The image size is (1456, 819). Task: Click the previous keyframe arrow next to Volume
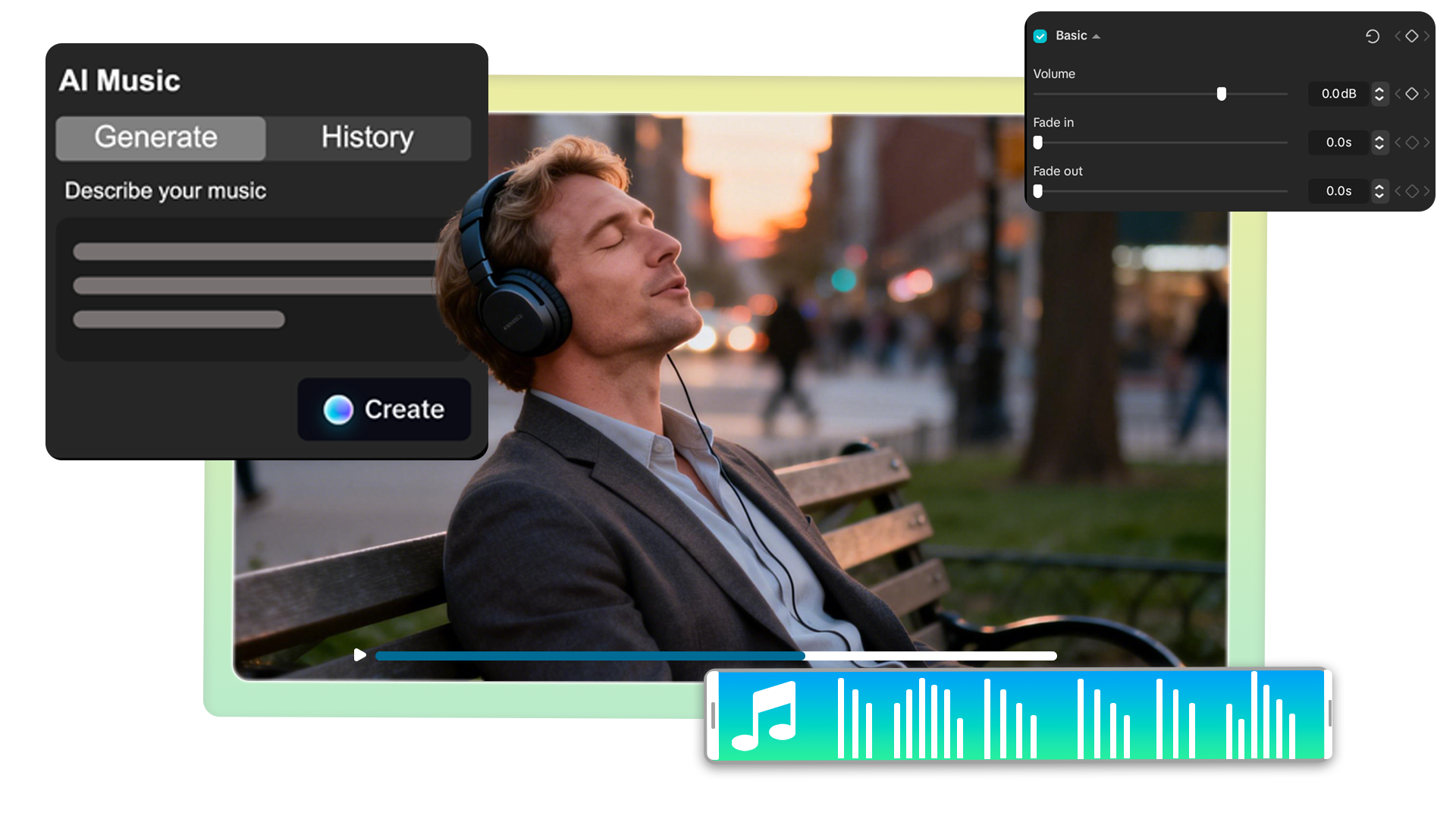pyautogui.click(x=1398, y=94)
